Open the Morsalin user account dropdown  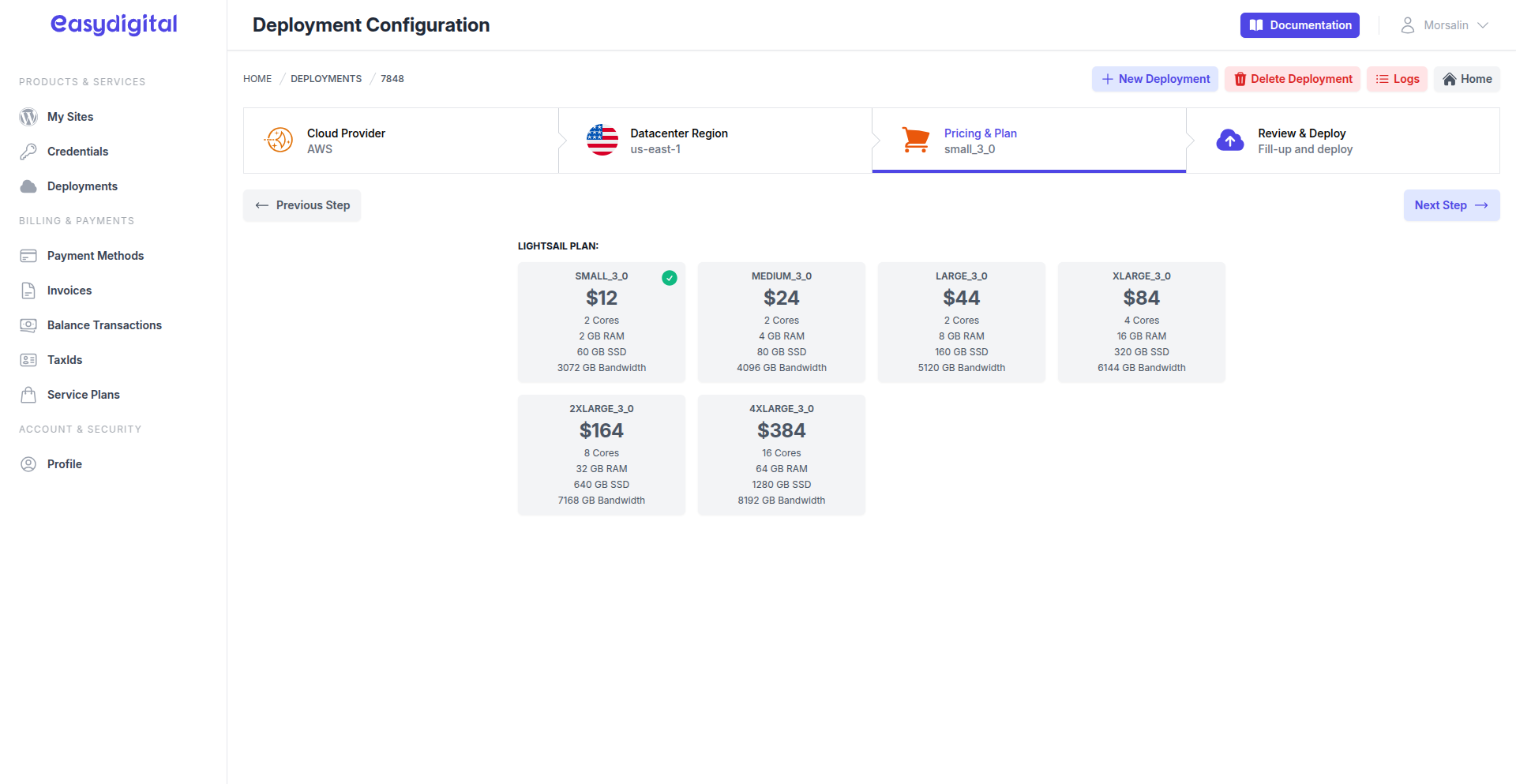coord(1444,25)
